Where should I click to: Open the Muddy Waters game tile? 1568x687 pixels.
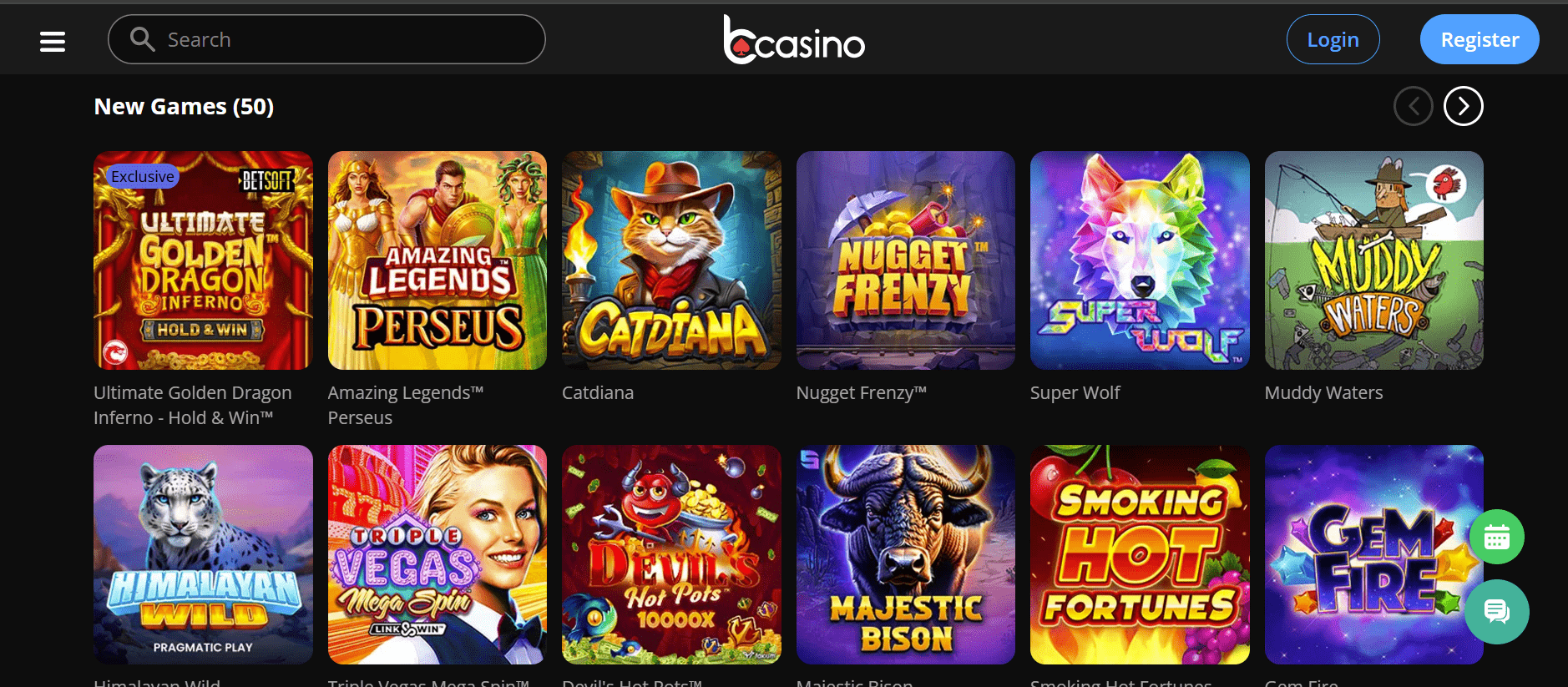[x=1374, y=260]
